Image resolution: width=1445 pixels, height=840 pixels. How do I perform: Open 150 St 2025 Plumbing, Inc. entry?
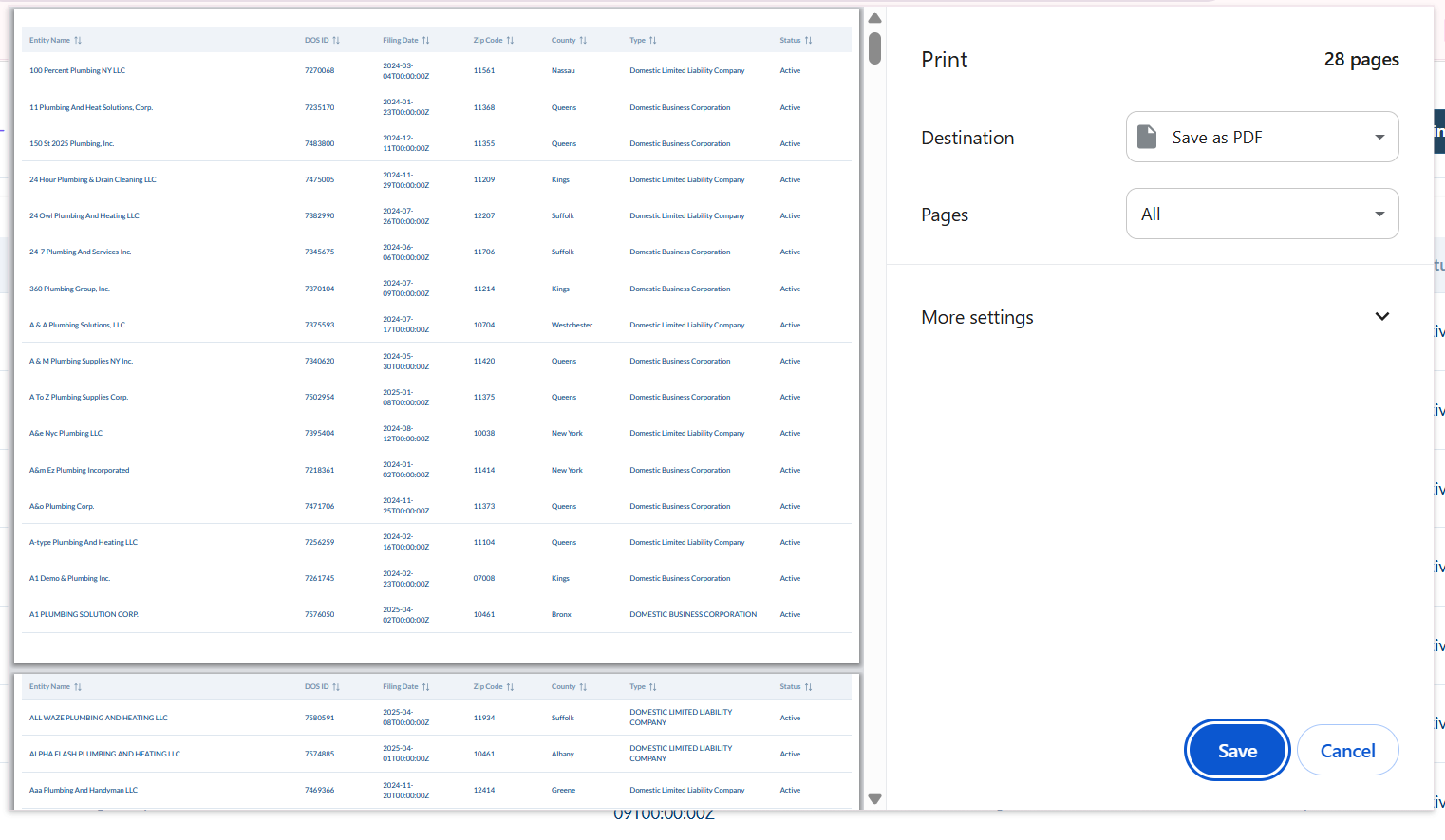(x=71, y=143)
